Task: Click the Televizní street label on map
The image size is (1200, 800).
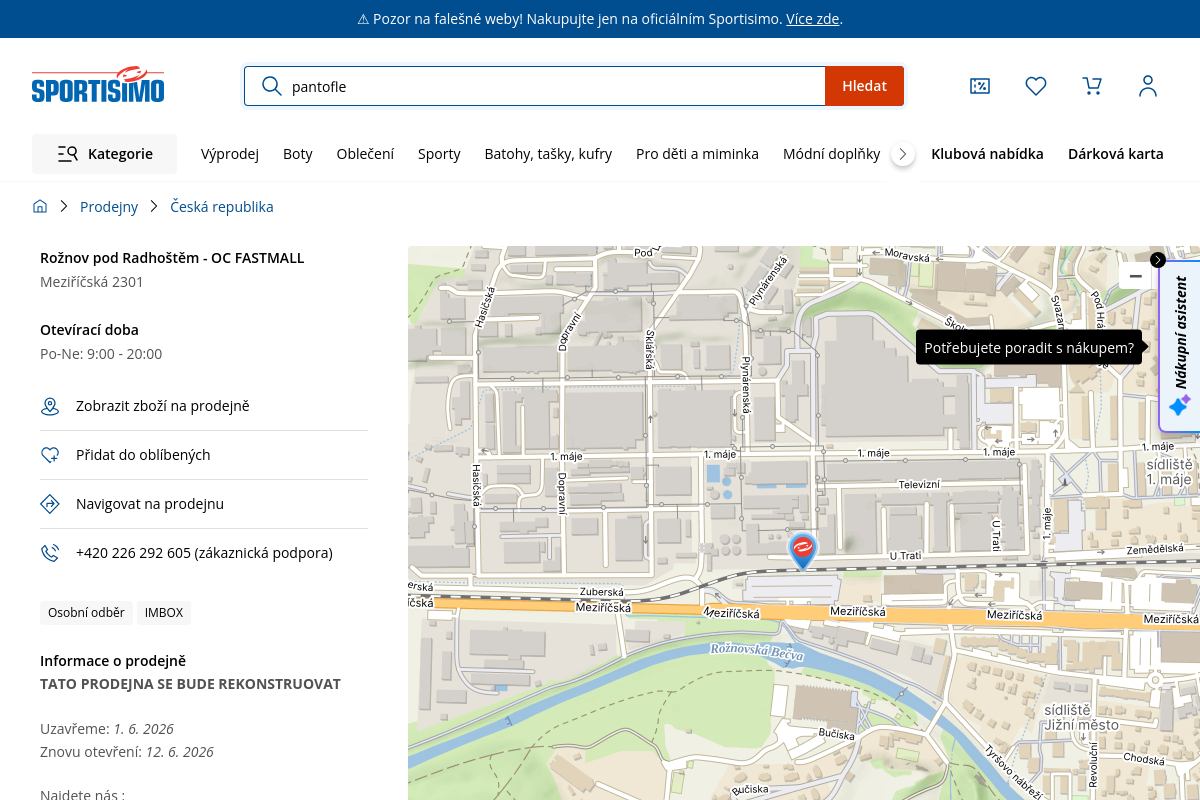Action: 919,484
